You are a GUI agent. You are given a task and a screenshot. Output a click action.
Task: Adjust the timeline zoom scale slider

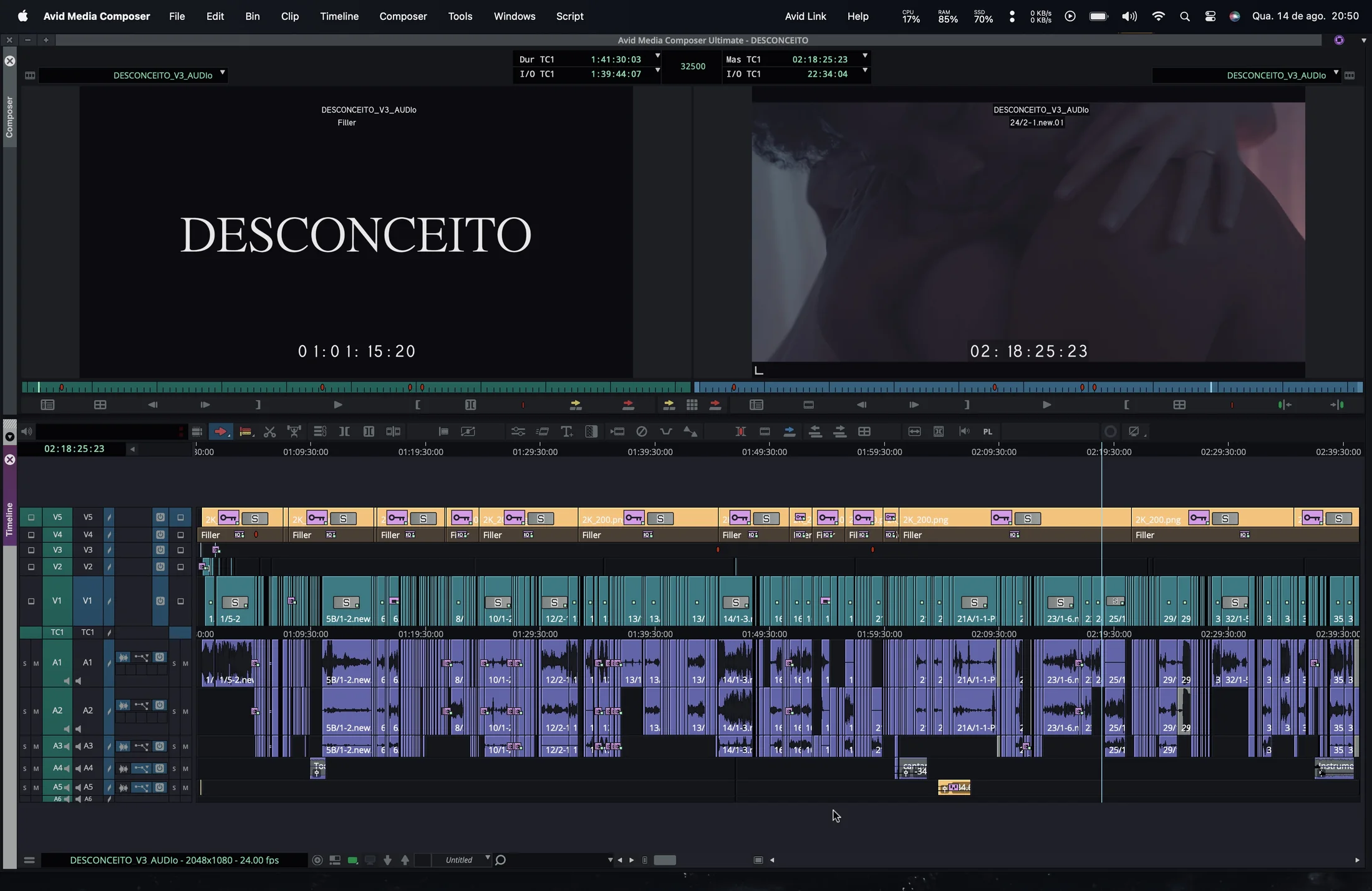[x=665, y=860]
